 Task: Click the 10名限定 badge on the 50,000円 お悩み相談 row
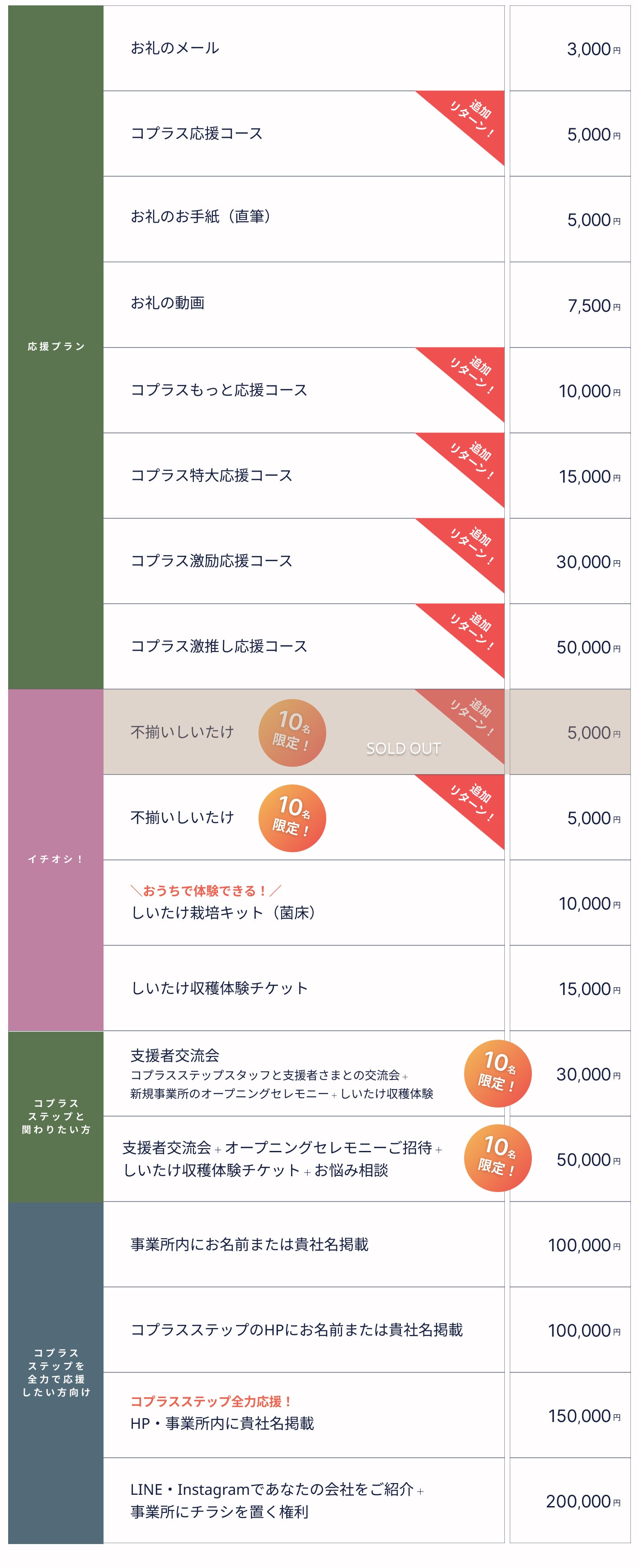pos(497,1158)
